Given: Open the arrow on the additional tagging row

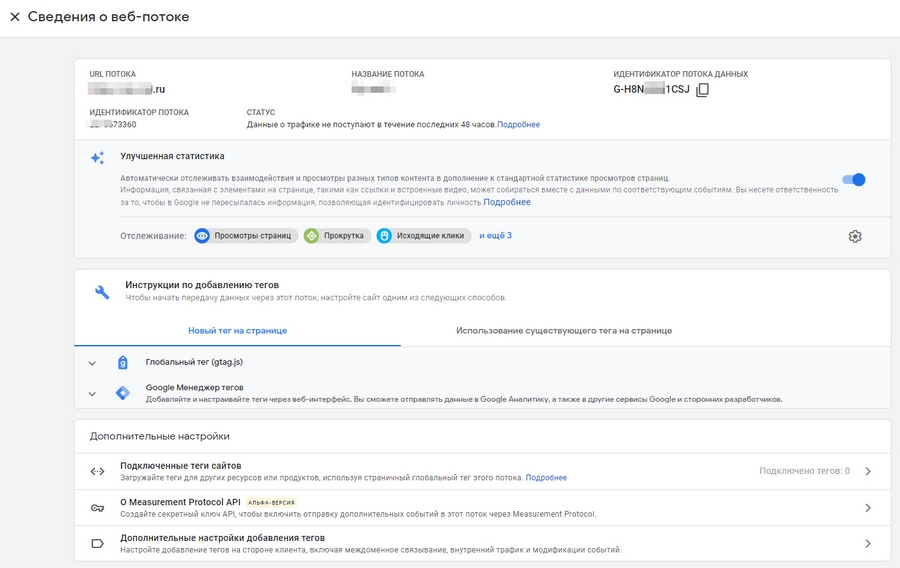Looking at the screenshot, I should click(x=868, y=543).
